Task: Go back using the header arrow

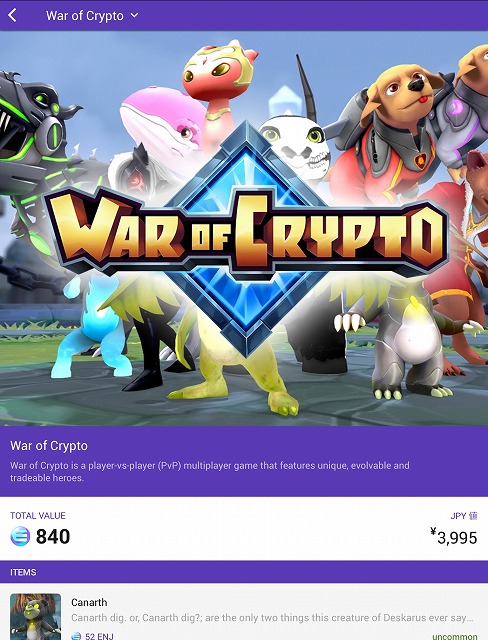Action: [x=13, y=16]
